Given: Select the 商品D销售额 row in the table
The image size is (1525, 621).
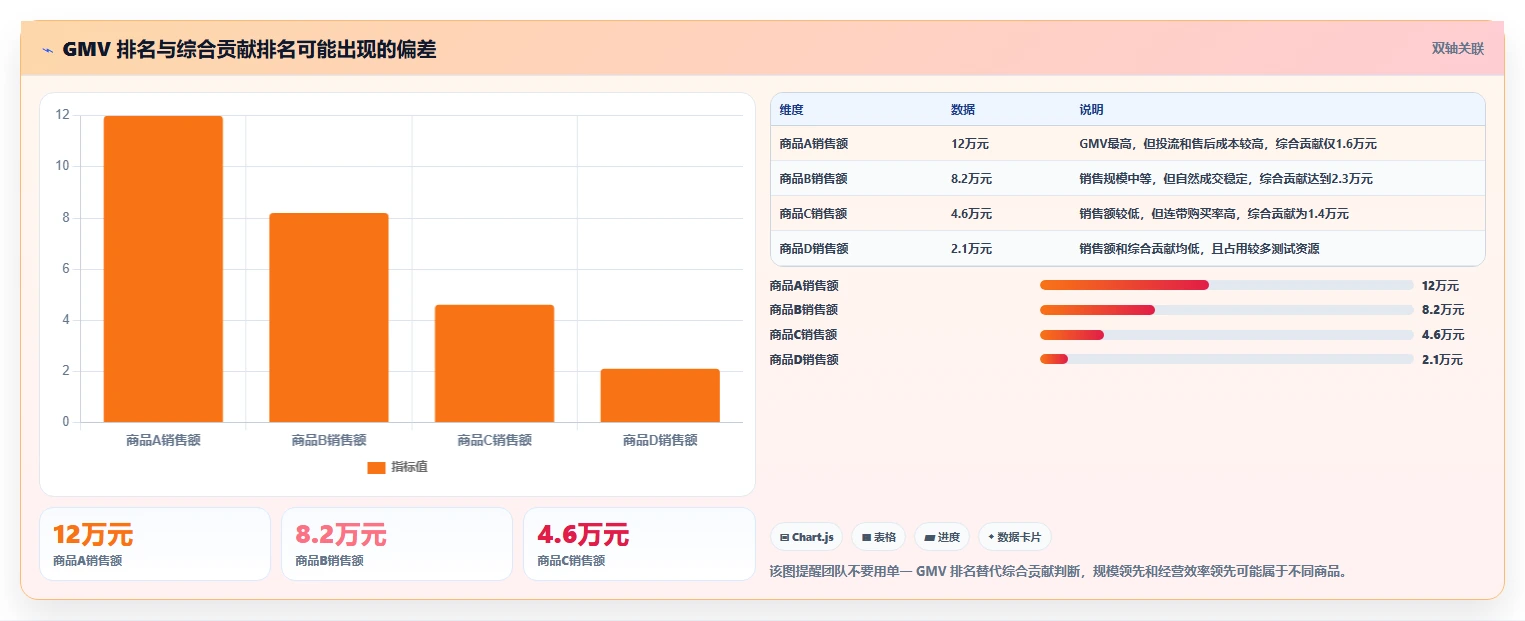Looking at the screenshot, I should click(1128, 249).
